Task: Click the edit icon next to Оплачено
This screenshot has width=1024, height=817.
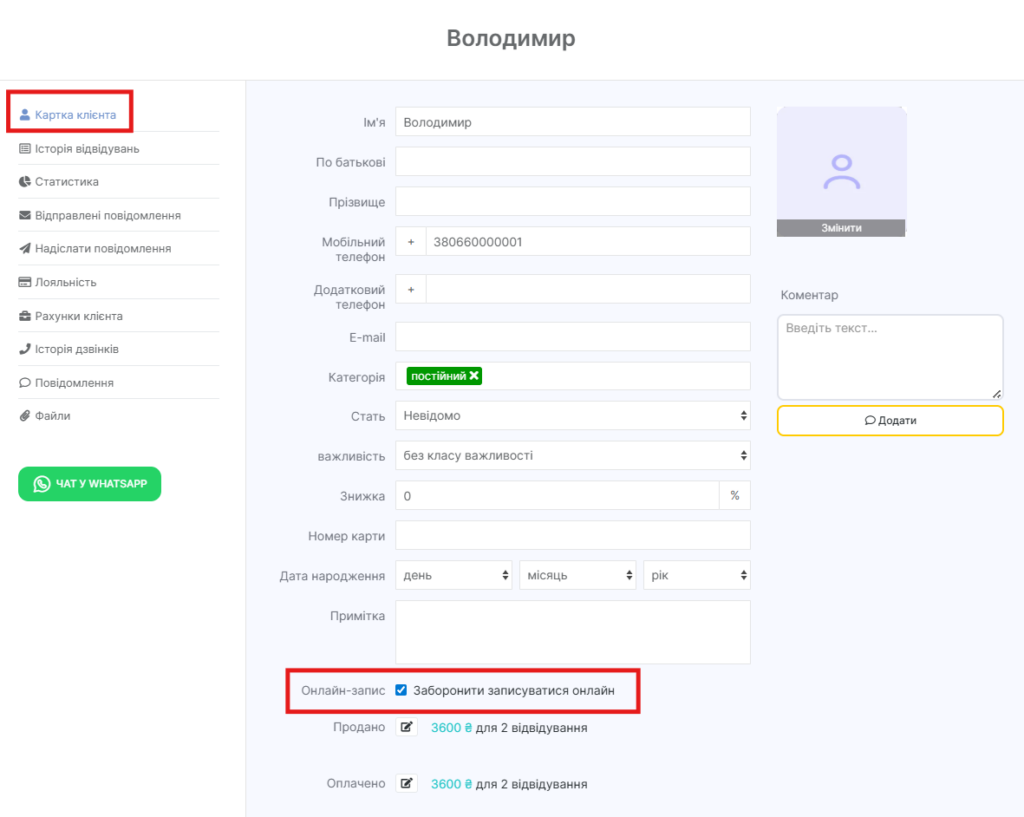Action: (x=407, y=783)
